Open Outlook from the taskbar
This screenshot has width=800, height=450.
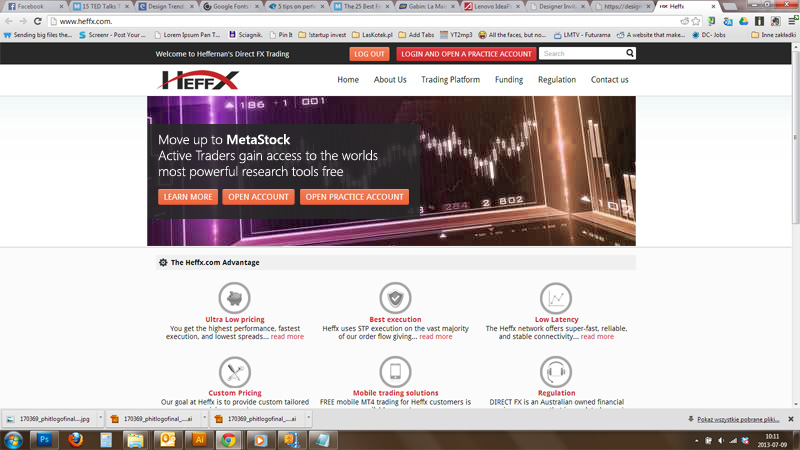(x=167, y=439)
